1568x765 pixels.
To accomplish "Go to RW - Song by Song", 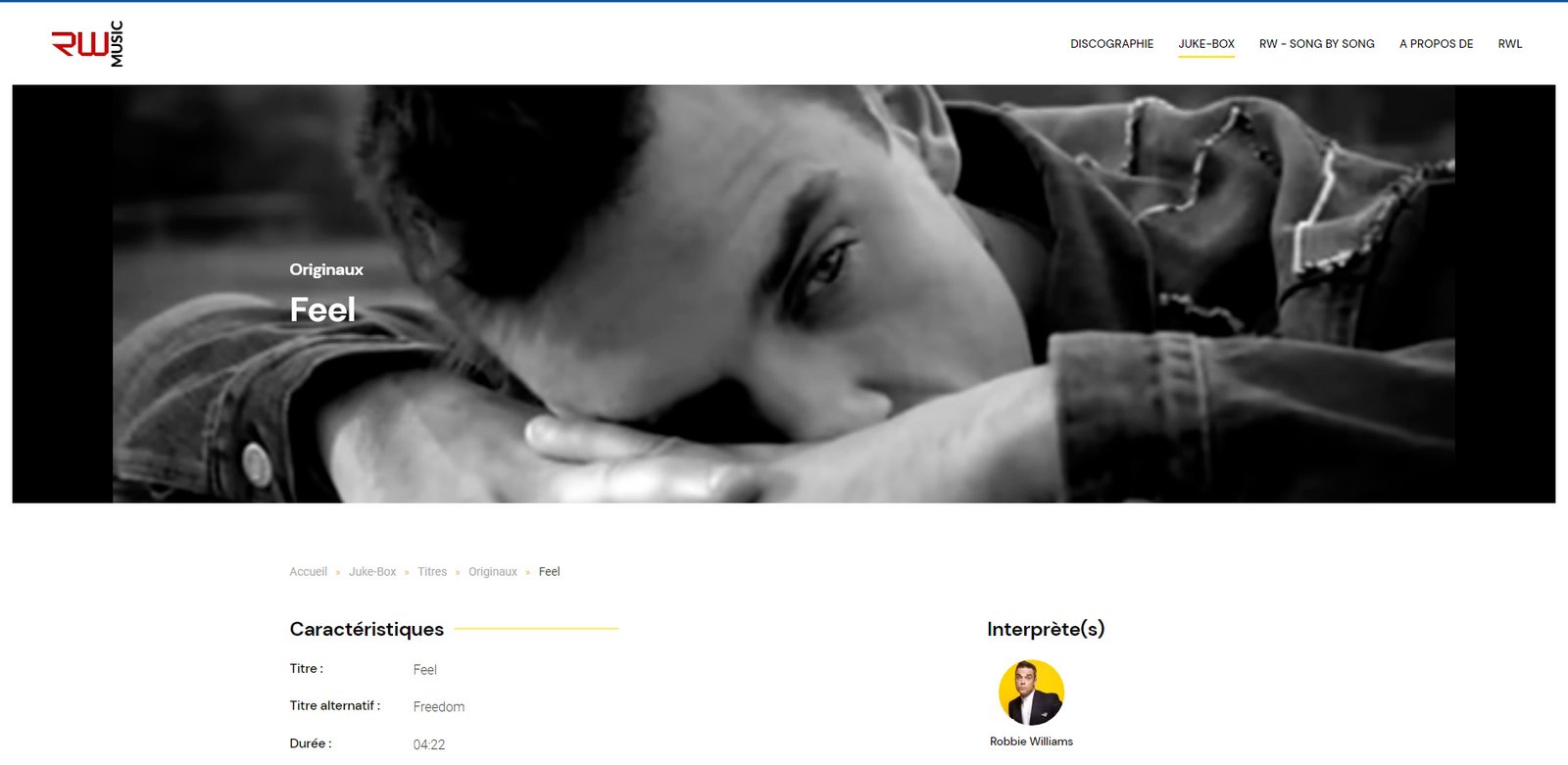I will pyautogui.click(x=1316, y=44).
